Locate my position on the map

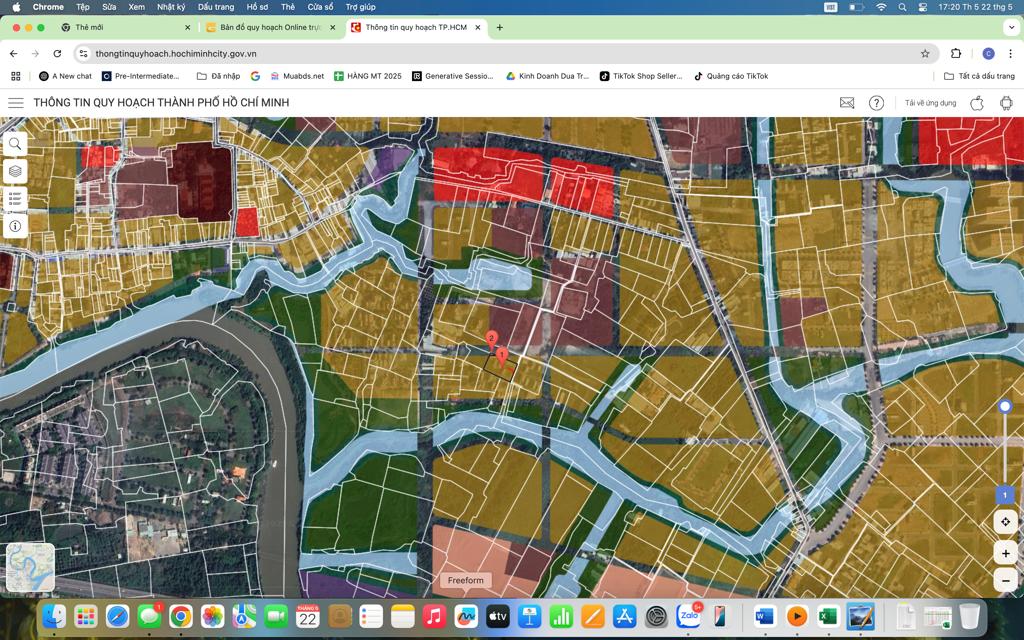click(1005, 522)
